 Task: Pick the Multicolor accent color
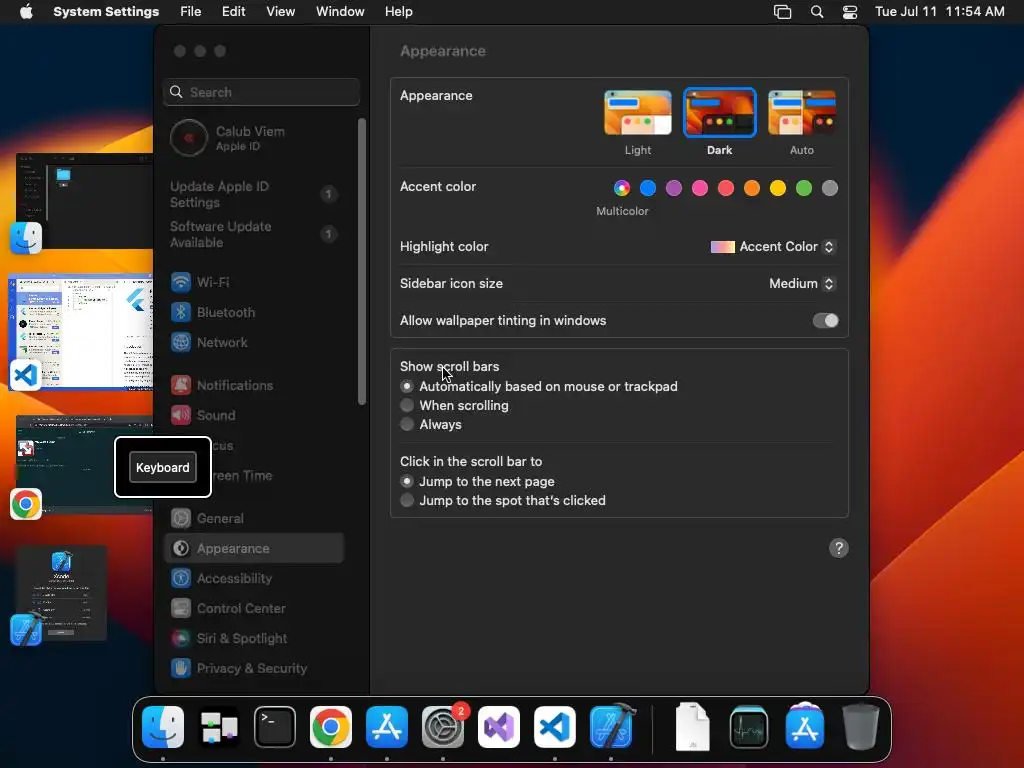(622, 188)
